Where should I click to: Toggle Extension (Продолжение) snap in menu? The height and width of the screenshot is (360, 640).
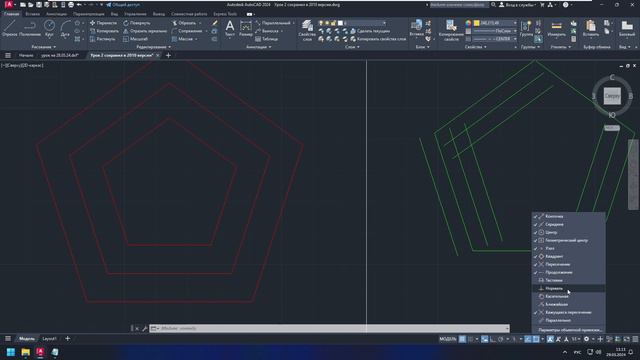click(569, 272)
